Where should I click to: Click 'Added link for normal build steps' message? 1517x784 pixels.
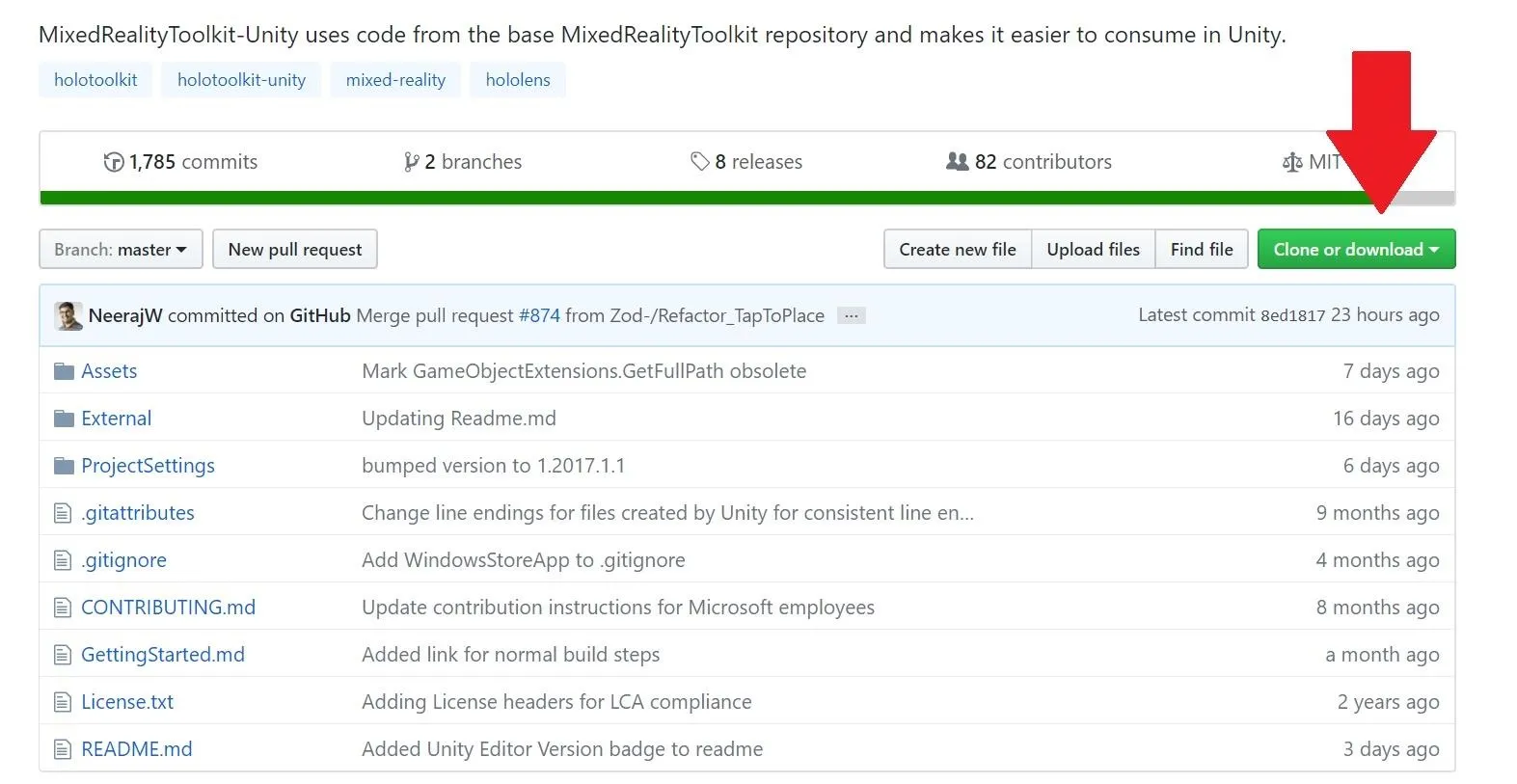click(511, 655)
